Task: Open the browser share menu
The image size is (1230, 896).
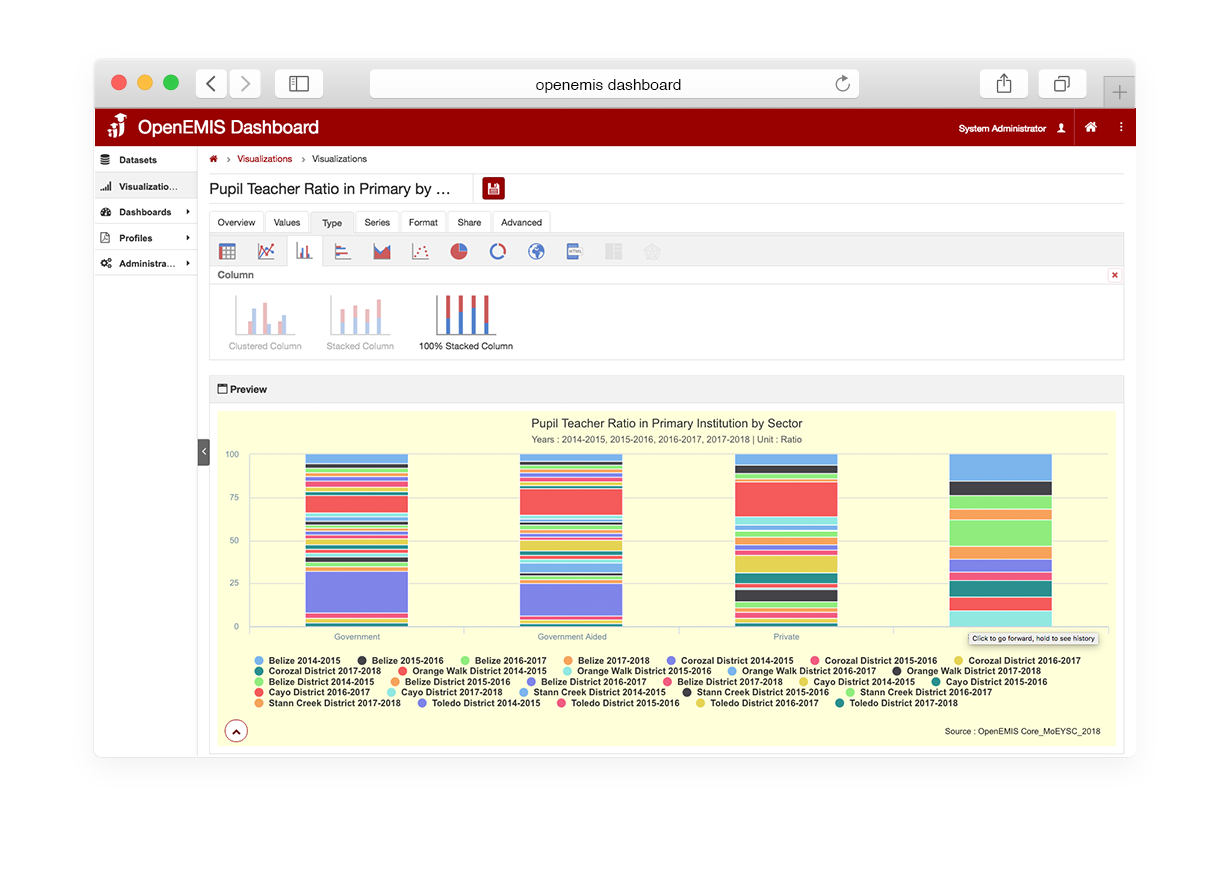Action: pyautogui.click(x=1004, y=84)
